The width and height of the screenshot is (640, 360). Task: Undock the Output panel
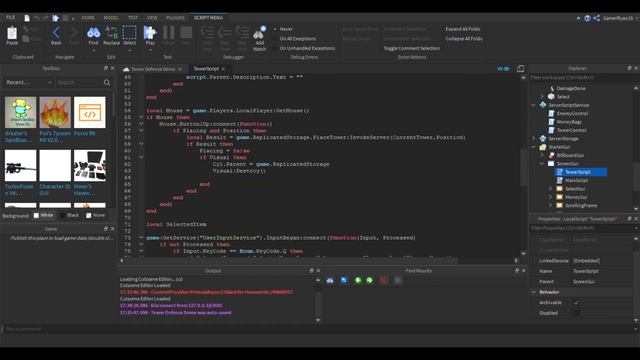pyautogui.click(x=311, y=270)
